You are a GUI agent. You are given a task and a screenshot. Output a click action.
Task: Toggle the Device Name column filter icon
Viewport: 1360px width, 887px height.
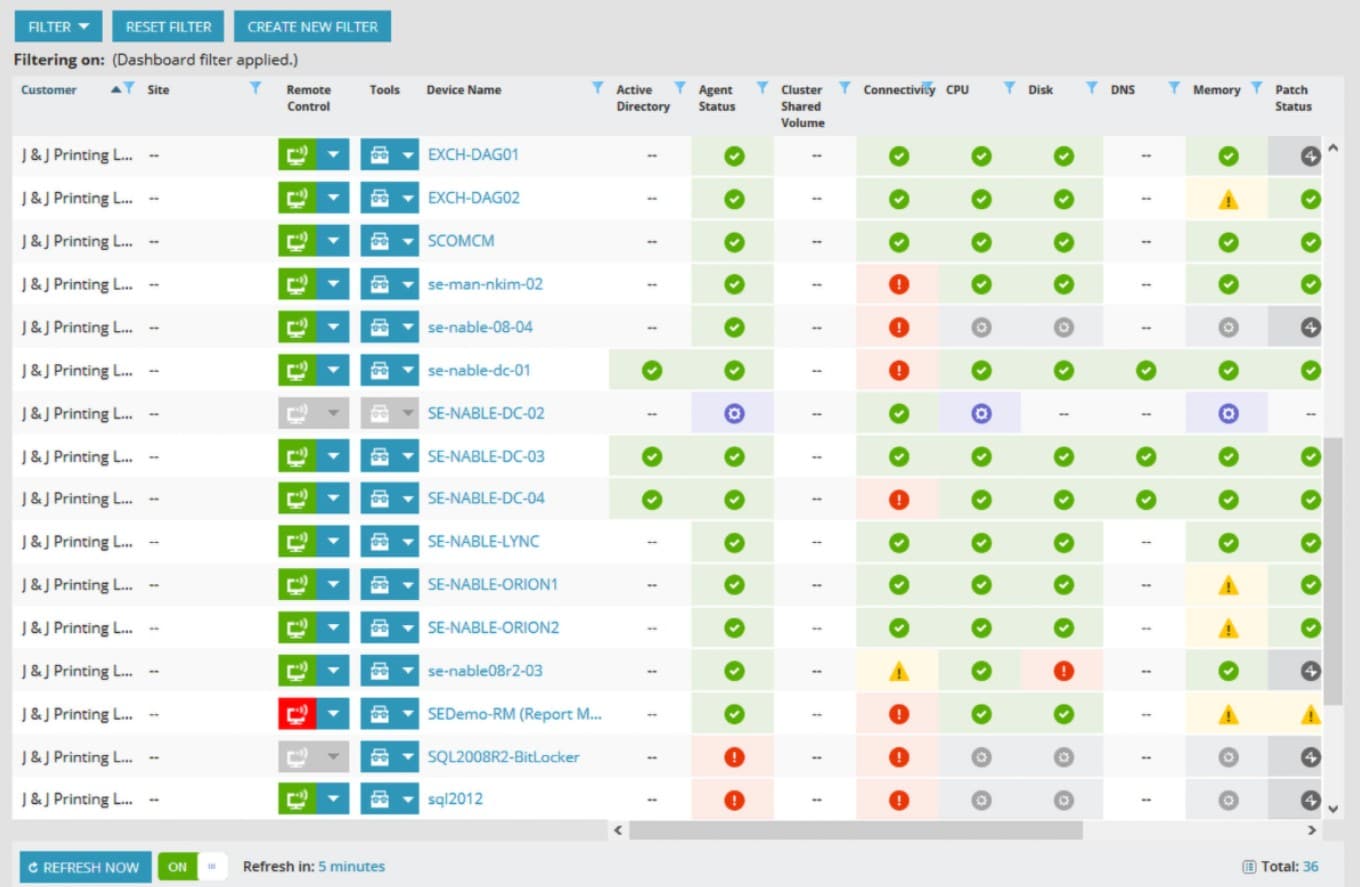(x=597, y=88)
